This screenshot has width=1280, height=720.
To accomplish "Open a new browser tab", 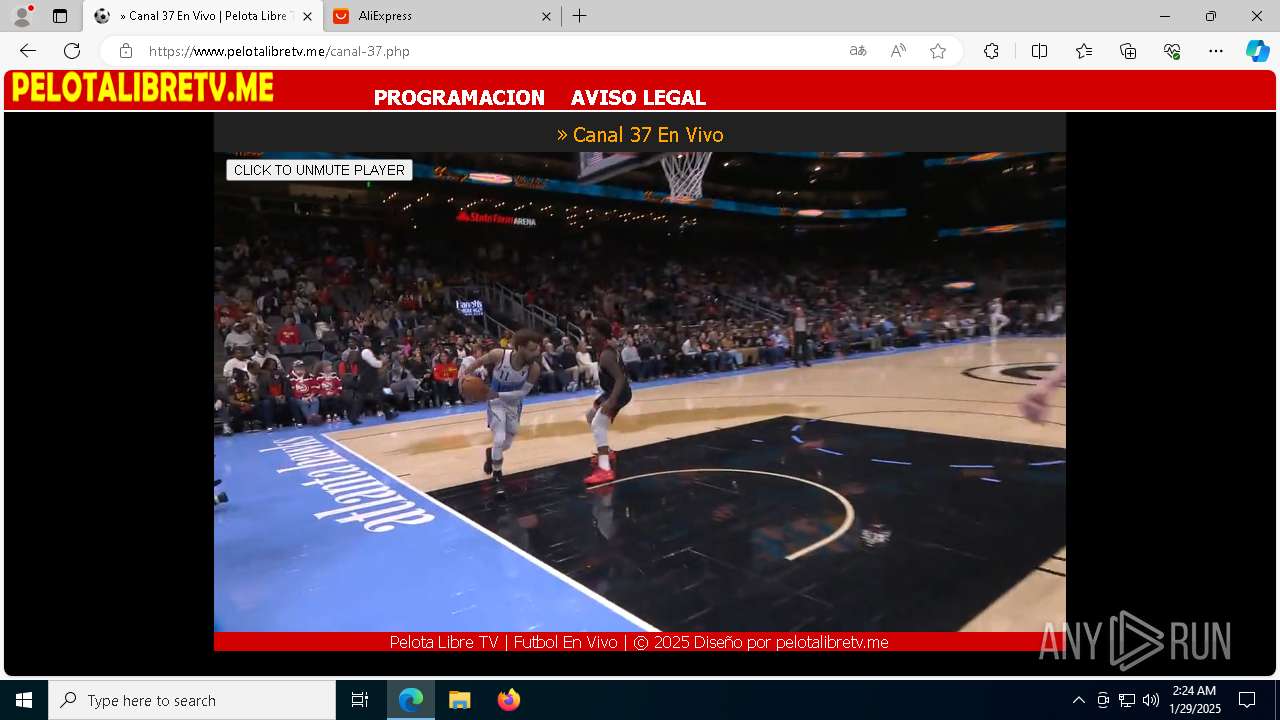I will click(580, 16).
